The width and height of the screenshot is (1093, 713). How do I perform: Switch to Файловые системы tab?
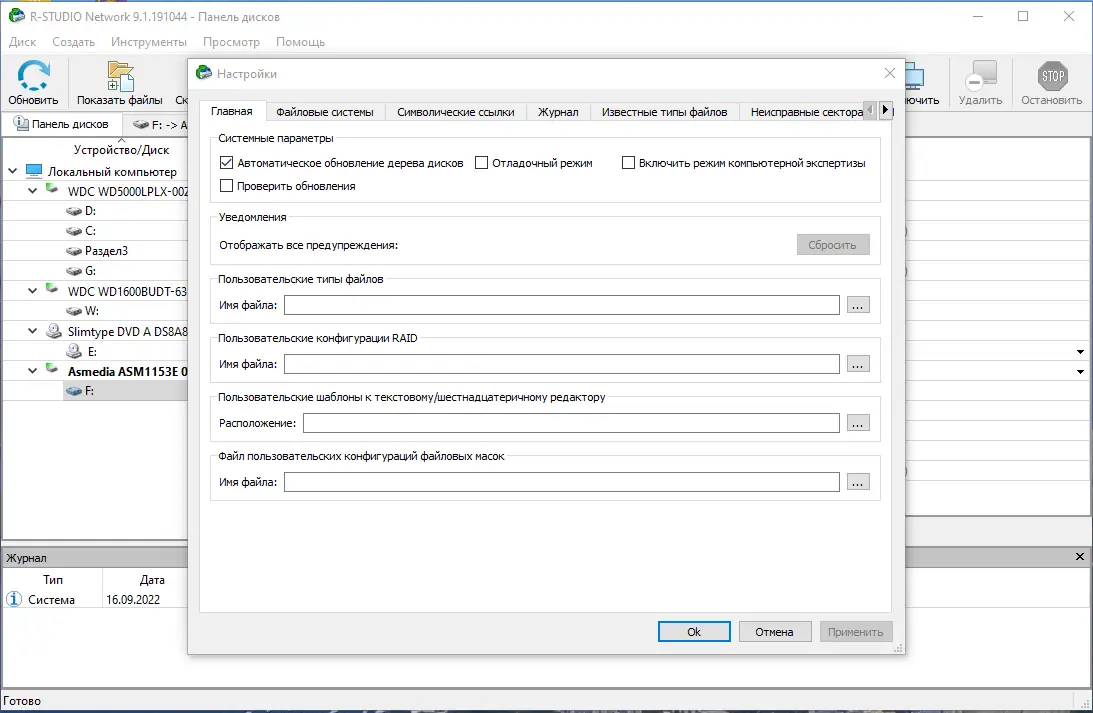click(325, 112)
